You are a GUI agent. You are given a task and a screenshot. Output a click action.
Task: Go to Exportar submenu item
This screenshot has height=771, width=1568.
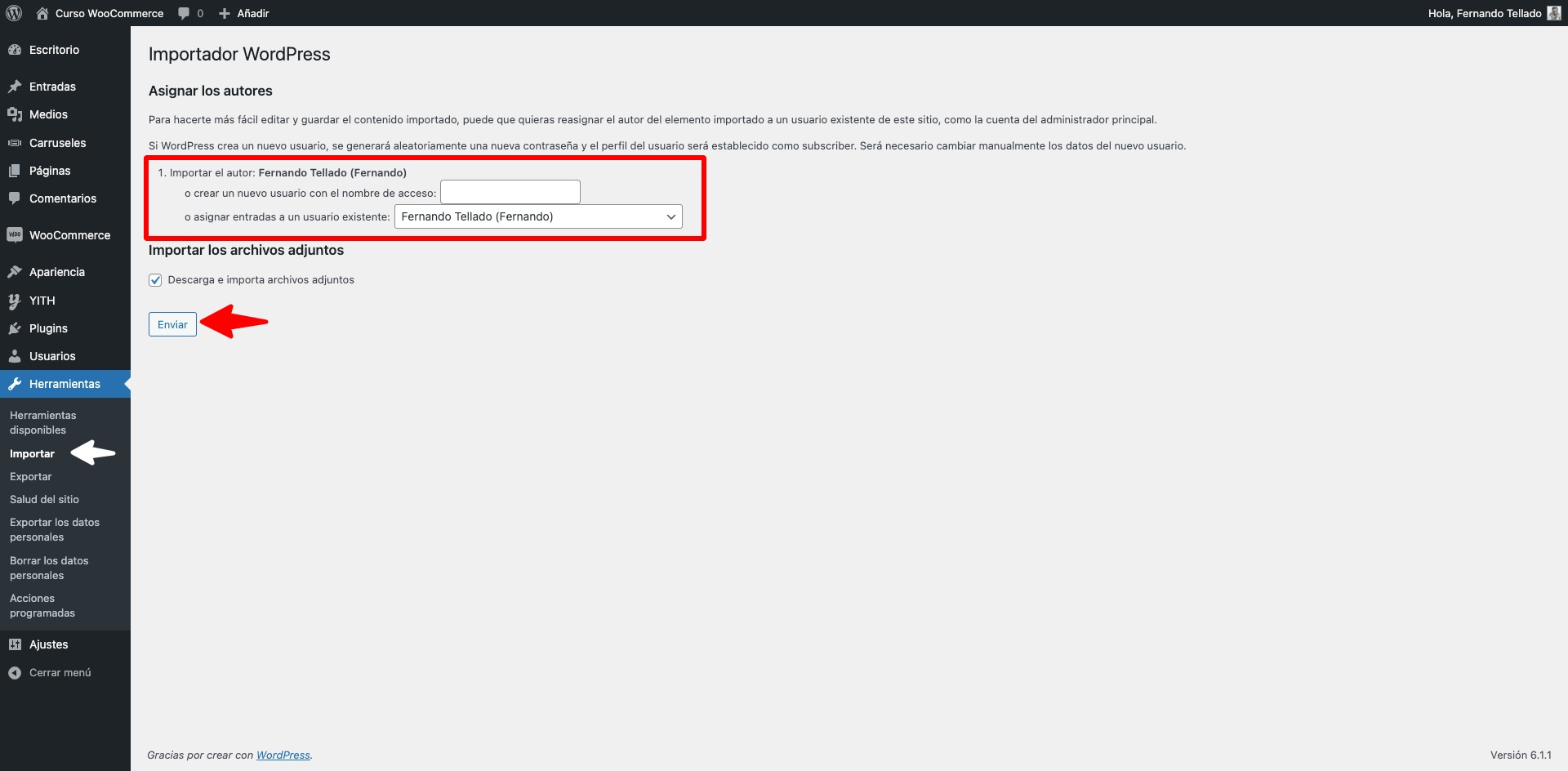pyautogui.click(x=31, y=476)
